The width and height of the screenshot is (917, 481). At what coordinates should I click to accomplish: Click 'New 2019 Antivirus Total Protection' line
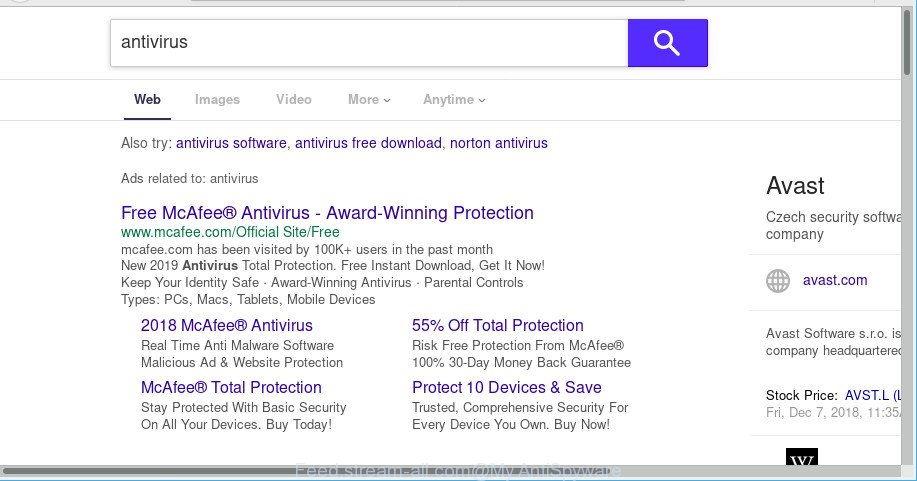pyautogui.click(x=333, y=266)
